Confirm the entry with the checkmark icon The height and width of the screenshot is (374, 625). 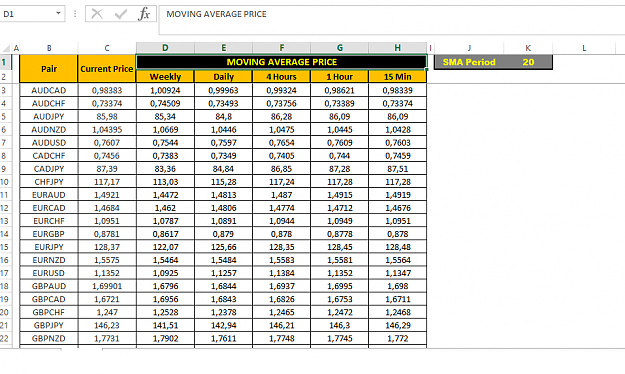click(120, 14)
